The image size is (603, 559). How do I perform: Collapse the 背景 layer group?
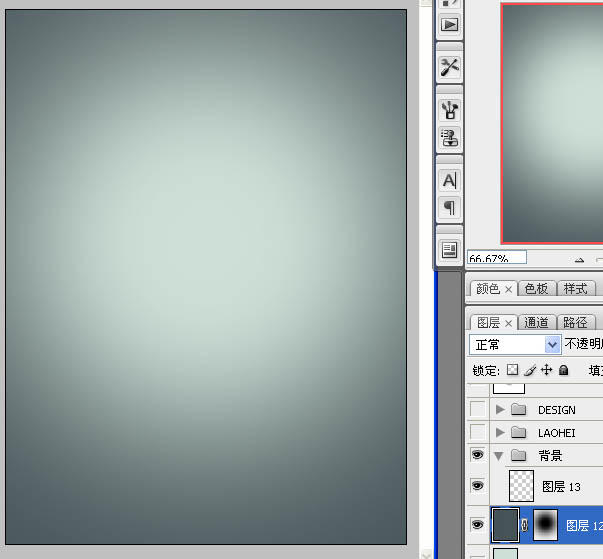coord(500,456)
